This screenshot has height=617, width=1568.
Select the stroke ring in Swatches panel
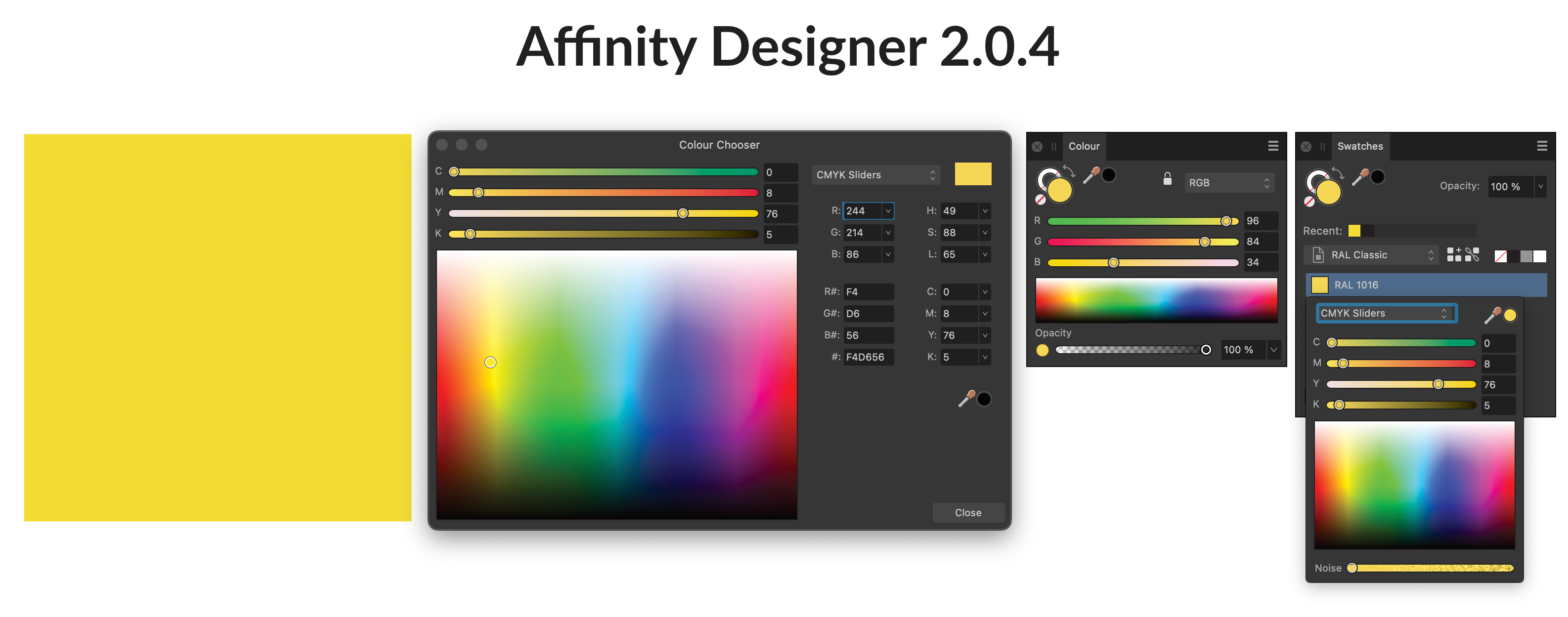click(x=1313, y=178)
